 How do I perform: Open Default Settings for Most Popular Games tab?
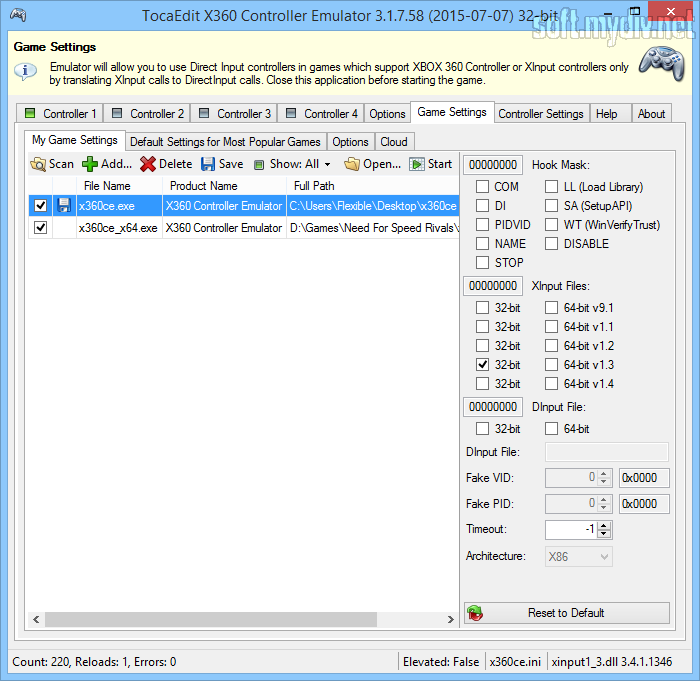click(225, 142)
